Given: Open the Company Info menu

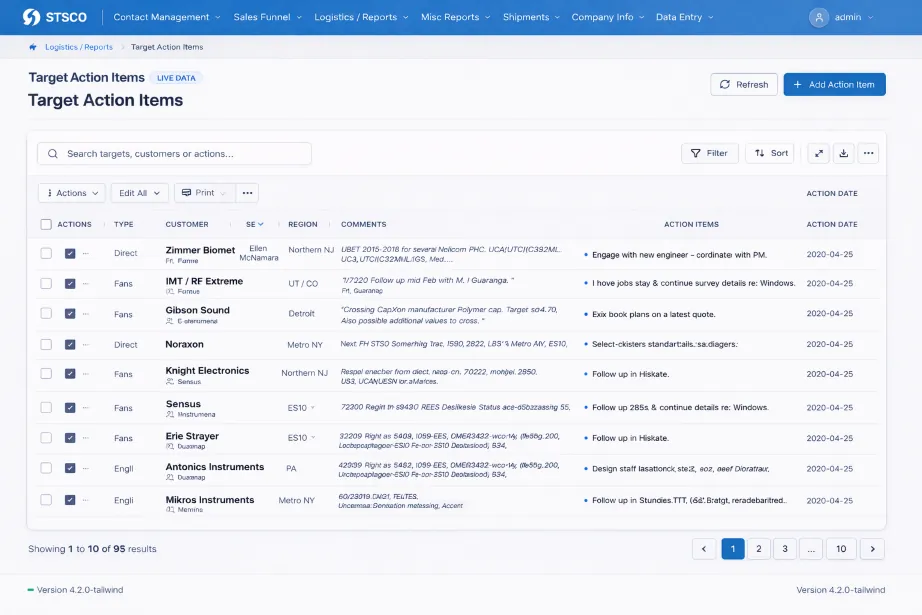Looking at the screenshot, I should (608, 17).
